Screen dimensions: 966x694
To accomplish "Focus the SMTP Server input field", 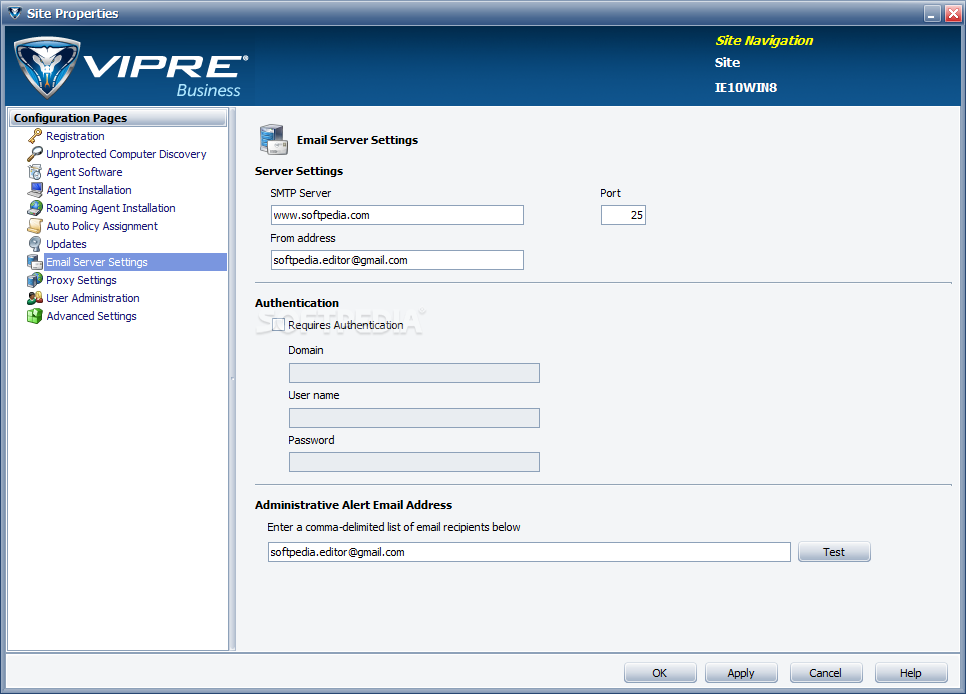I will (397, 215).
